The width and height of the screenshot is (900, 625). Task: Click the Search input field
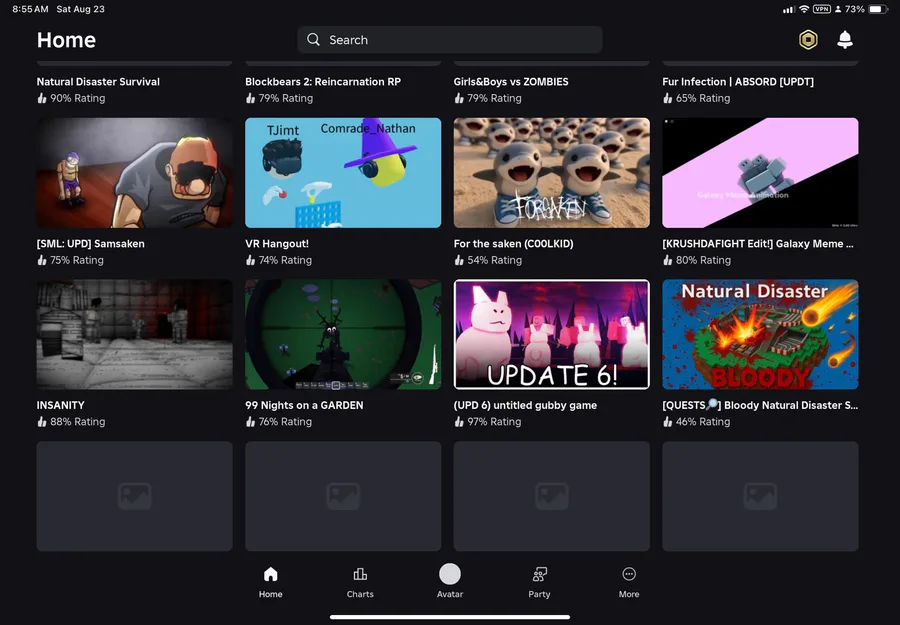click(450, 40)
